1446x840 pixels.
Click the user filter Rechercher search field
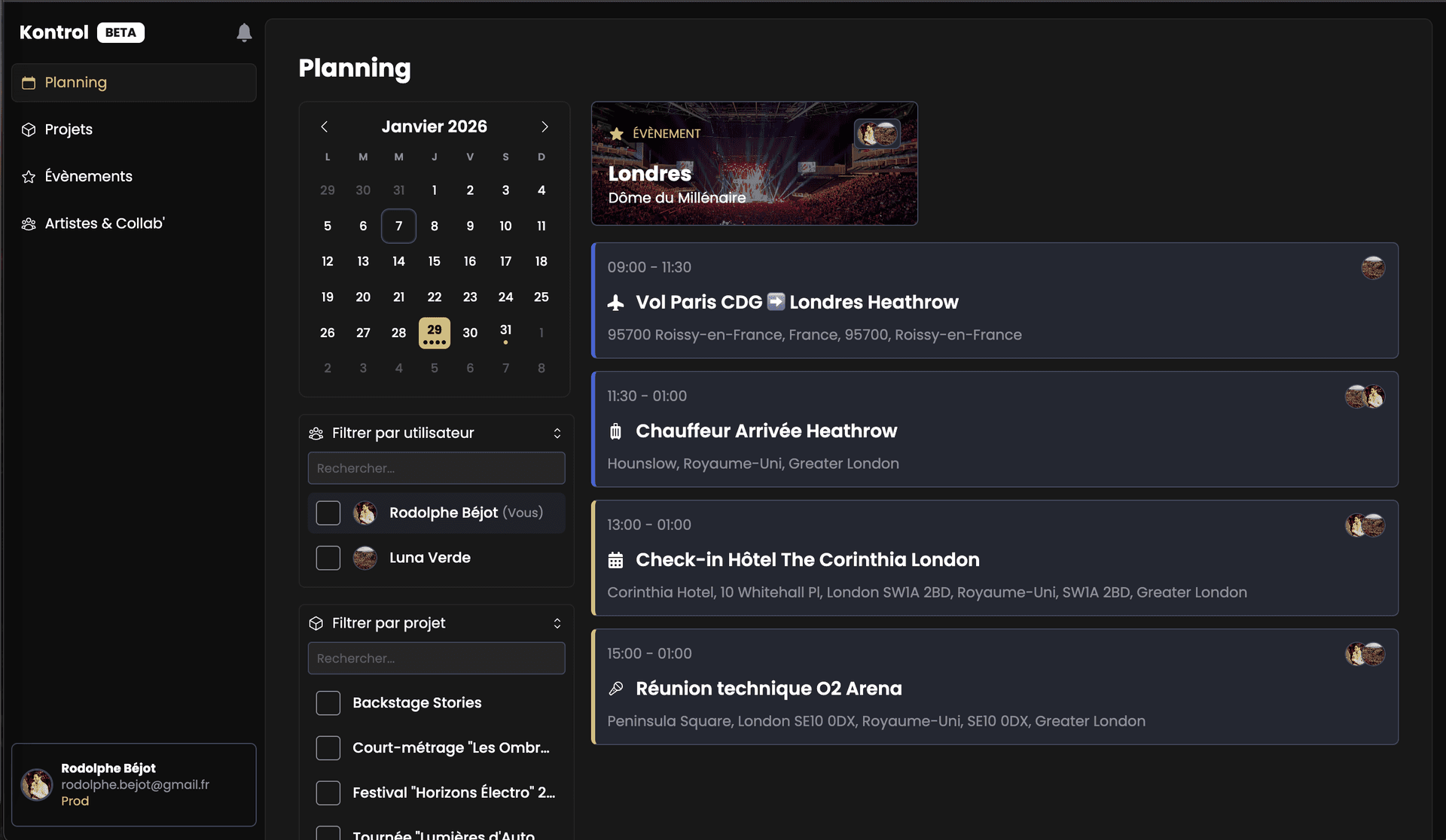coord(436,468)
